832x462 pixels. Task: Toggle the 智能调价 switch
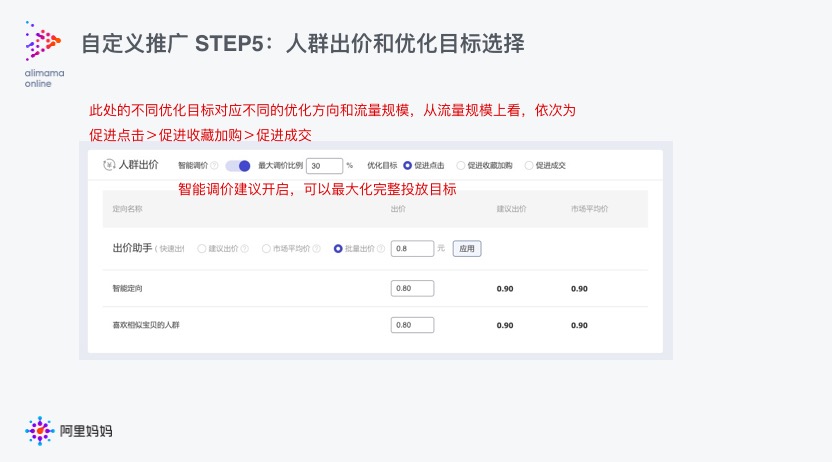(238, 166)
